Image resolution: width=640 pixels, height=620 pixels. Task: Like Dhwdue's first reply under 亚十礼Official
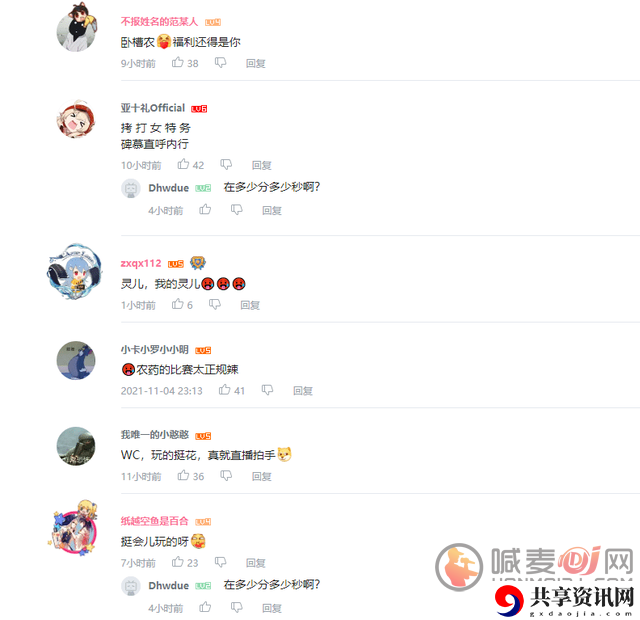205,210
